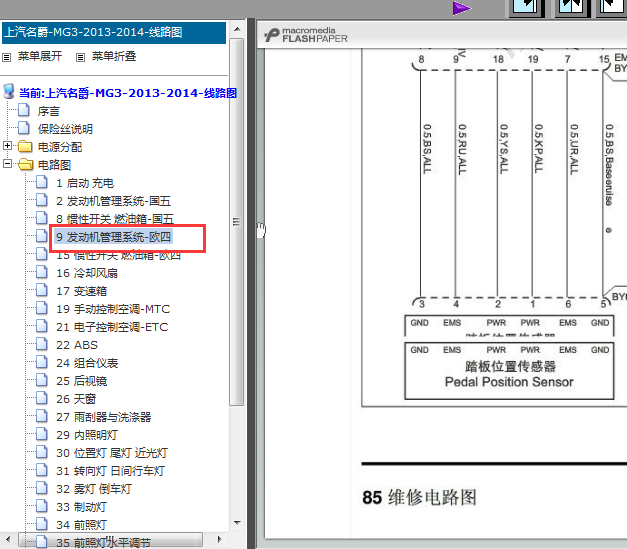627x549 pixels.
Task: Click page icon of 21 电子控制空调-ETC
Action: pos(42,326)
